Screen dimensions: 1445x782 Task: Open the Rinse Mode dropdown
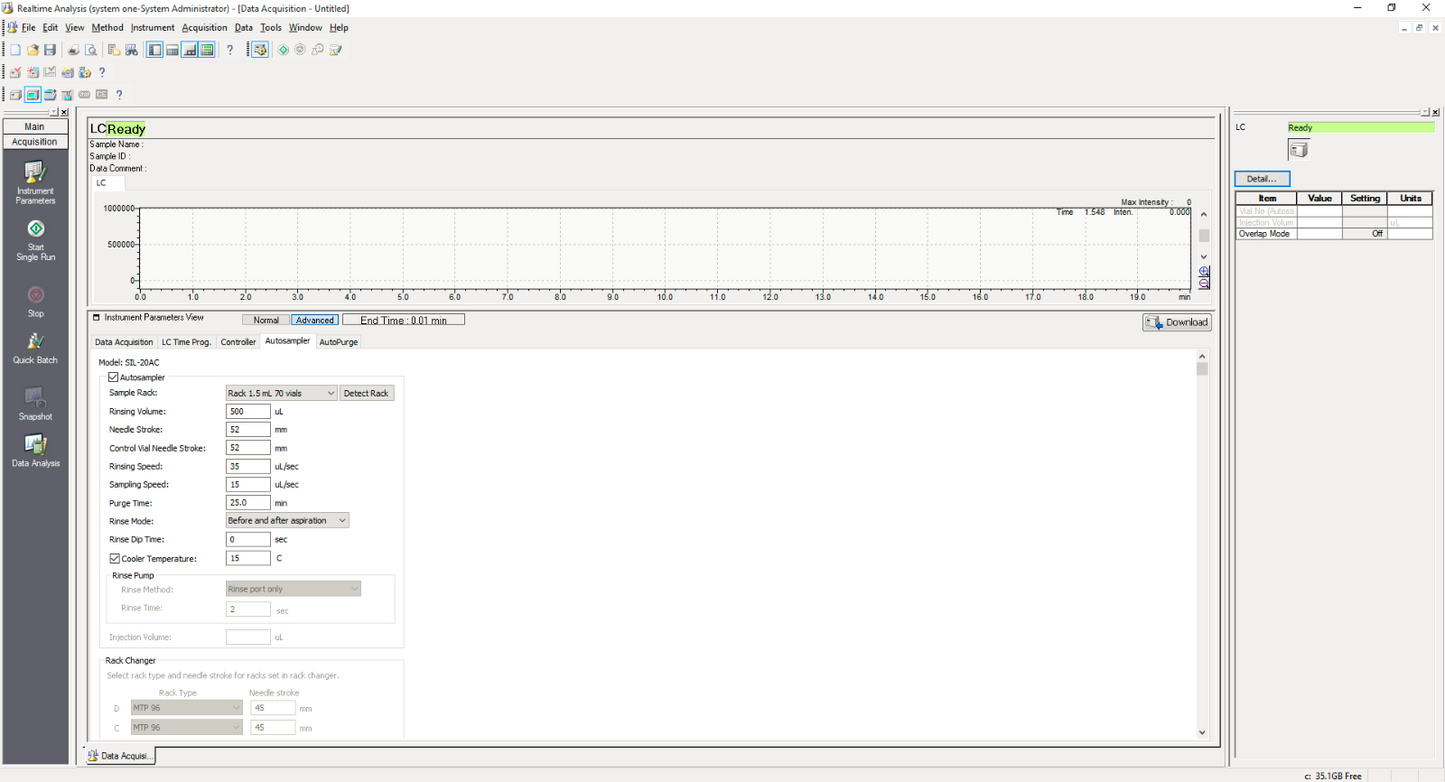pyautogui.click(x=288, y=520)
